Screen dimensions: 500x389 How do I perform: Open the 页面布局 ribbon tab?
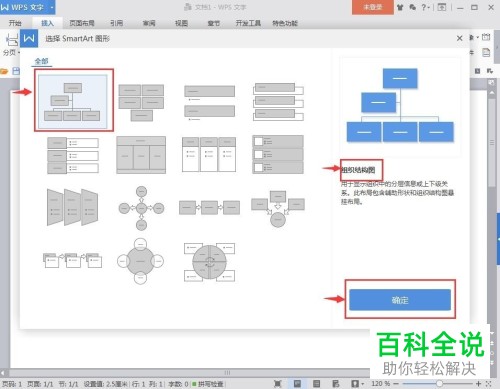point(82,23)
